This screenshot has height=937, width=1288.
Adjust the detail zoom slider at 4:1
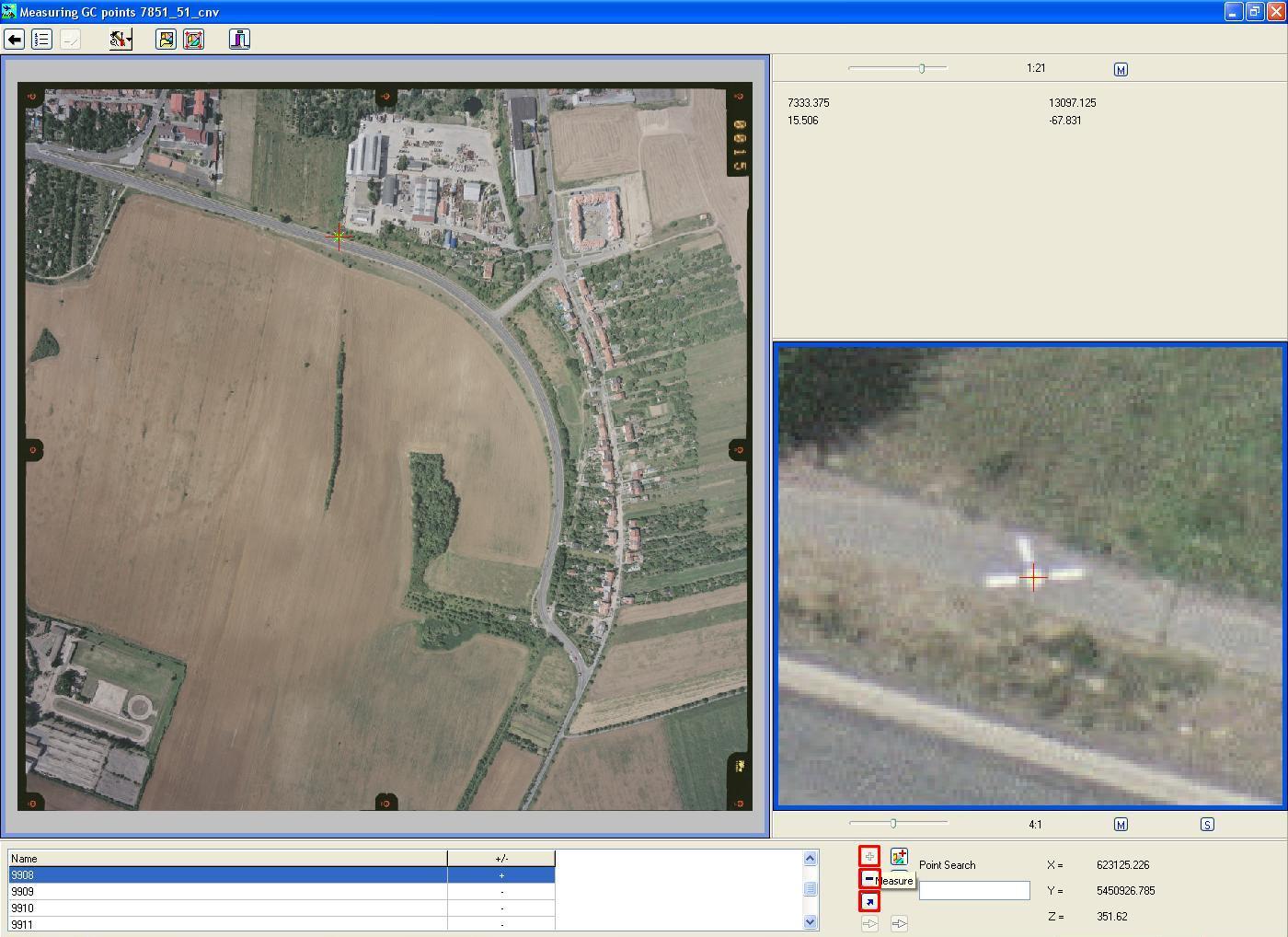892,823
